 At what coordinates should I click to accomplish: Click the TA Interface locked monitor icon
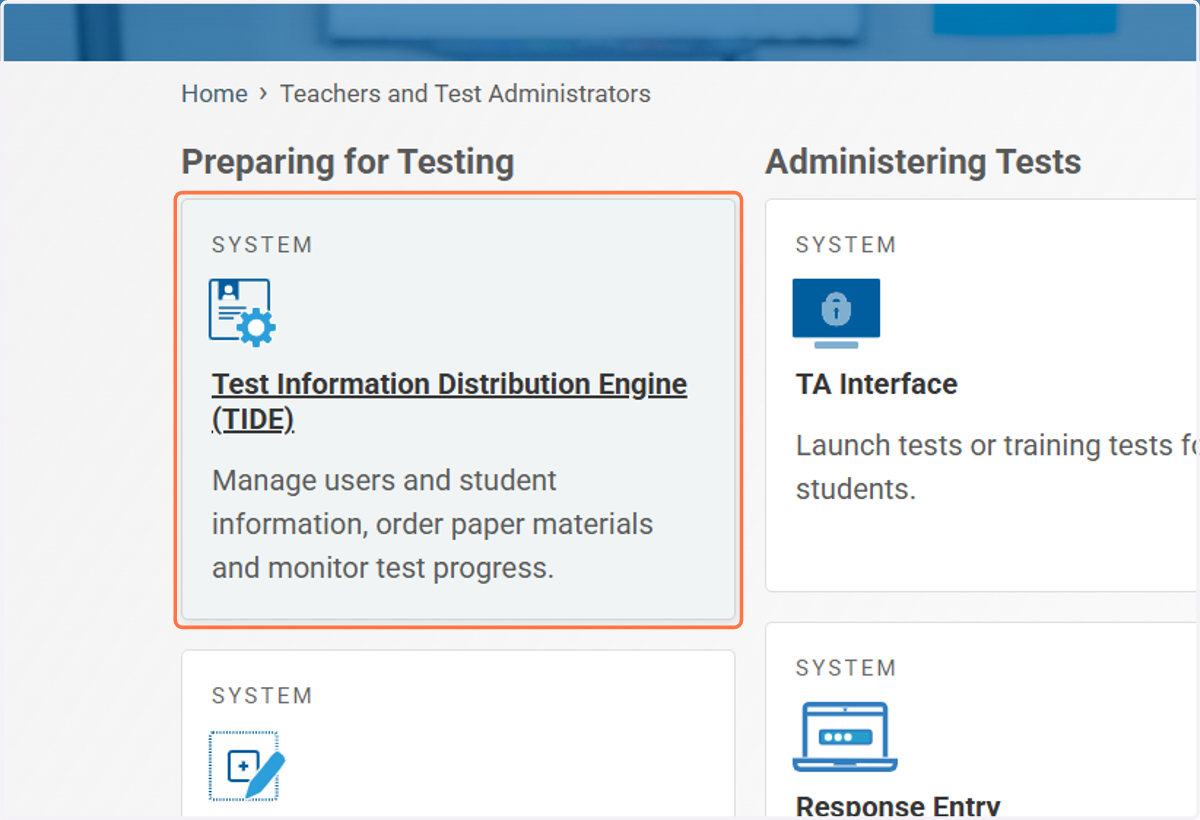tap(836, 313)
